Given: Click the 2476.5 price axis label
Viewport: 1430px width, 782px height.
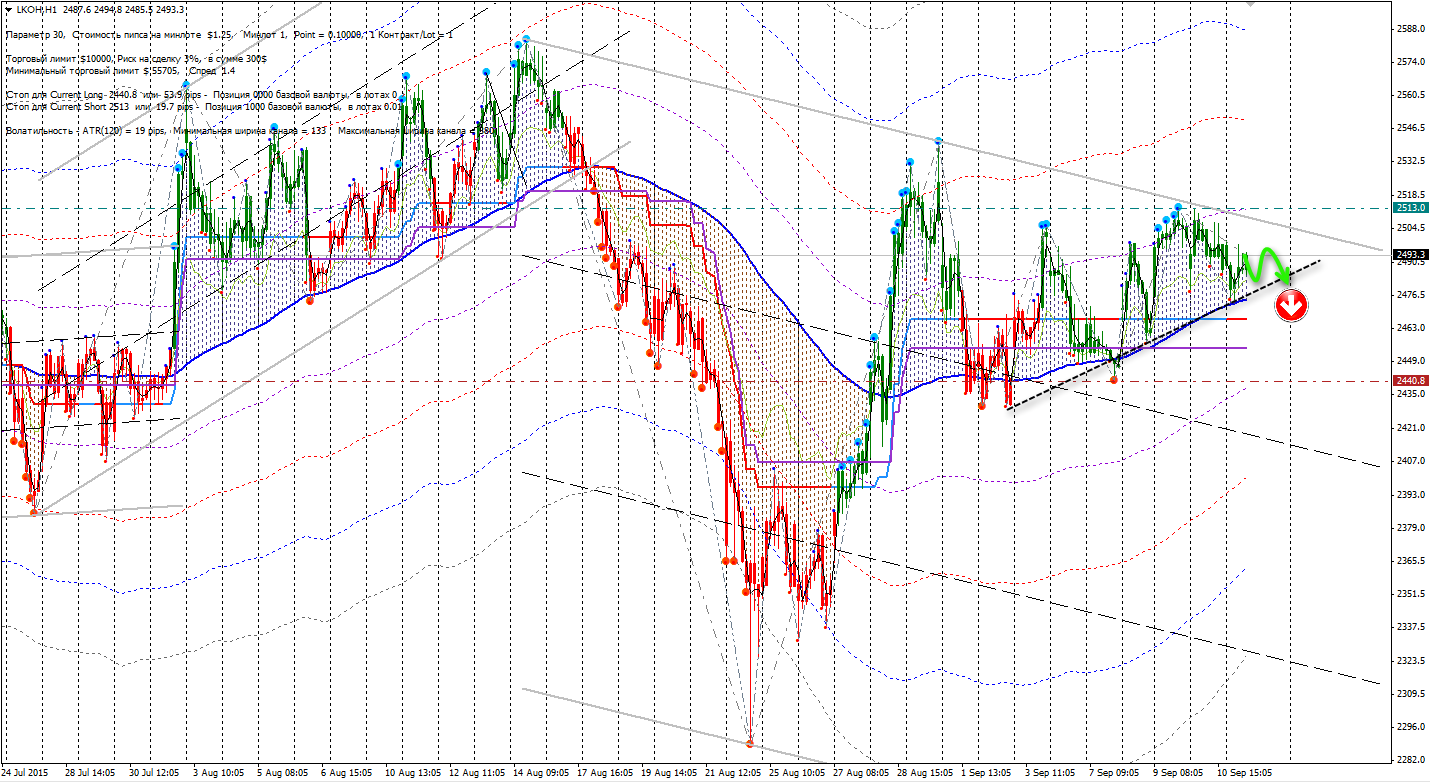Looking at the screenshot, I should pyautogui.click(x=1409, y=294).
